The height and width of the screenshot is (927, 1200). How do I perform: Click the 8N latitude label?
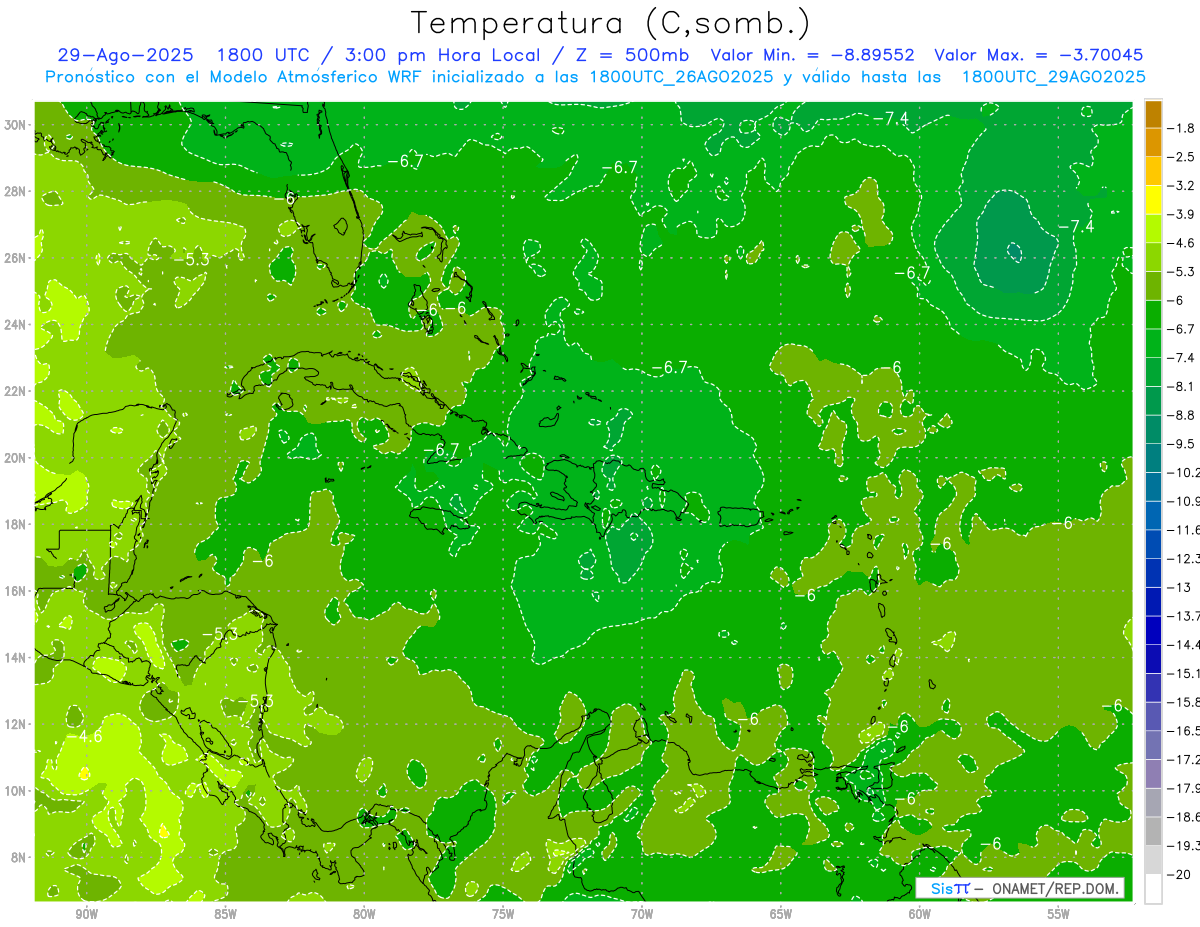click(18, 857)
